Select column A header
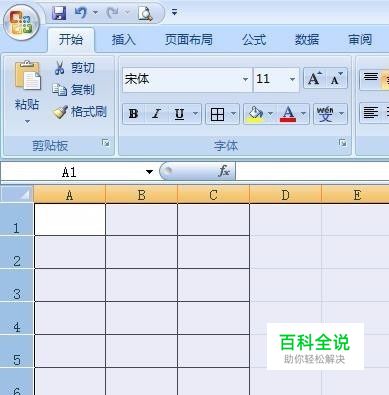Image resolution: width=389 pixels, height=395 pixels. 69,195
